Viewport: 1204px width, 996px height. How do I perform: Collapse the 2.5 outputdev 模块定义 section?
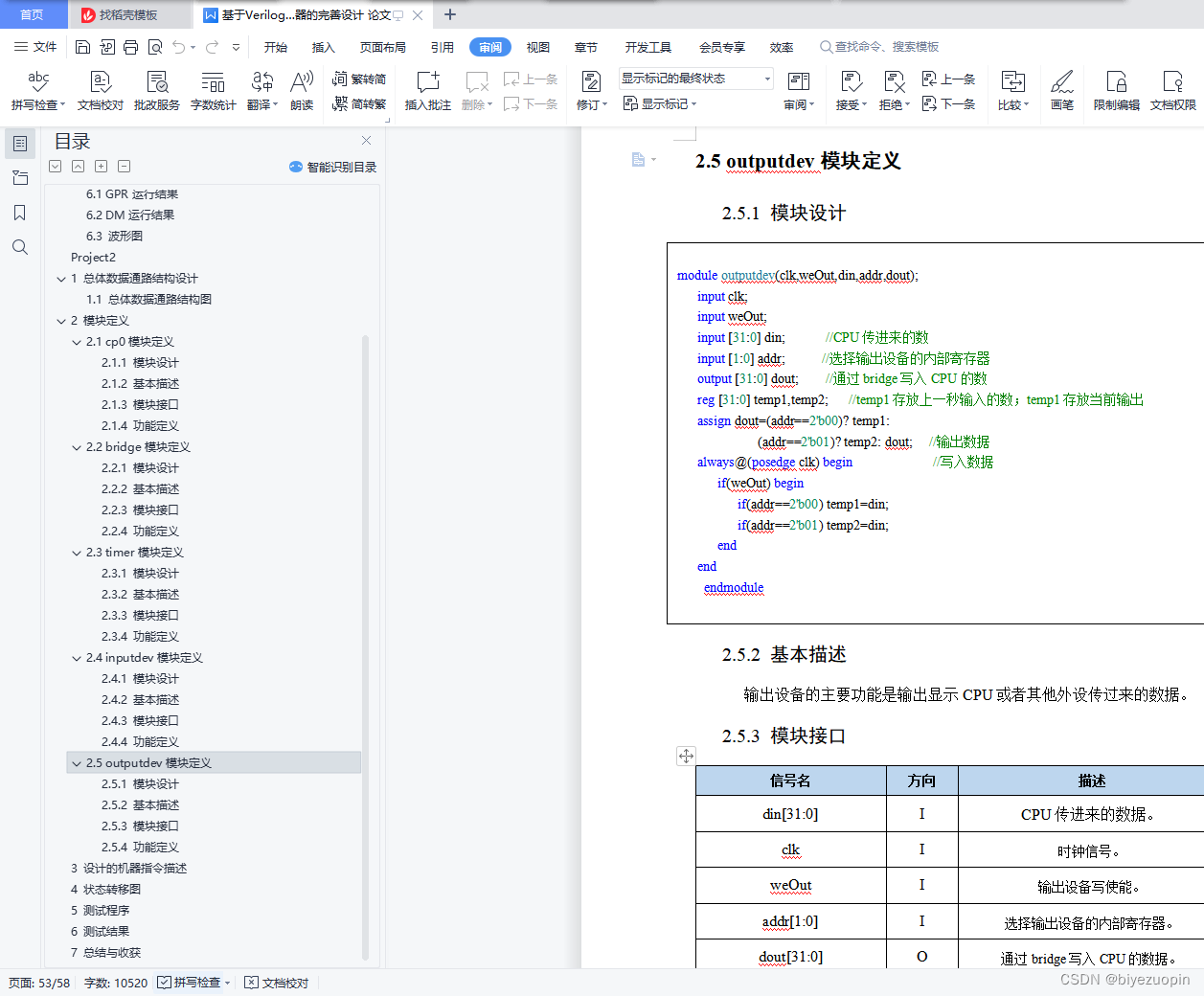(x=77, y=763)
